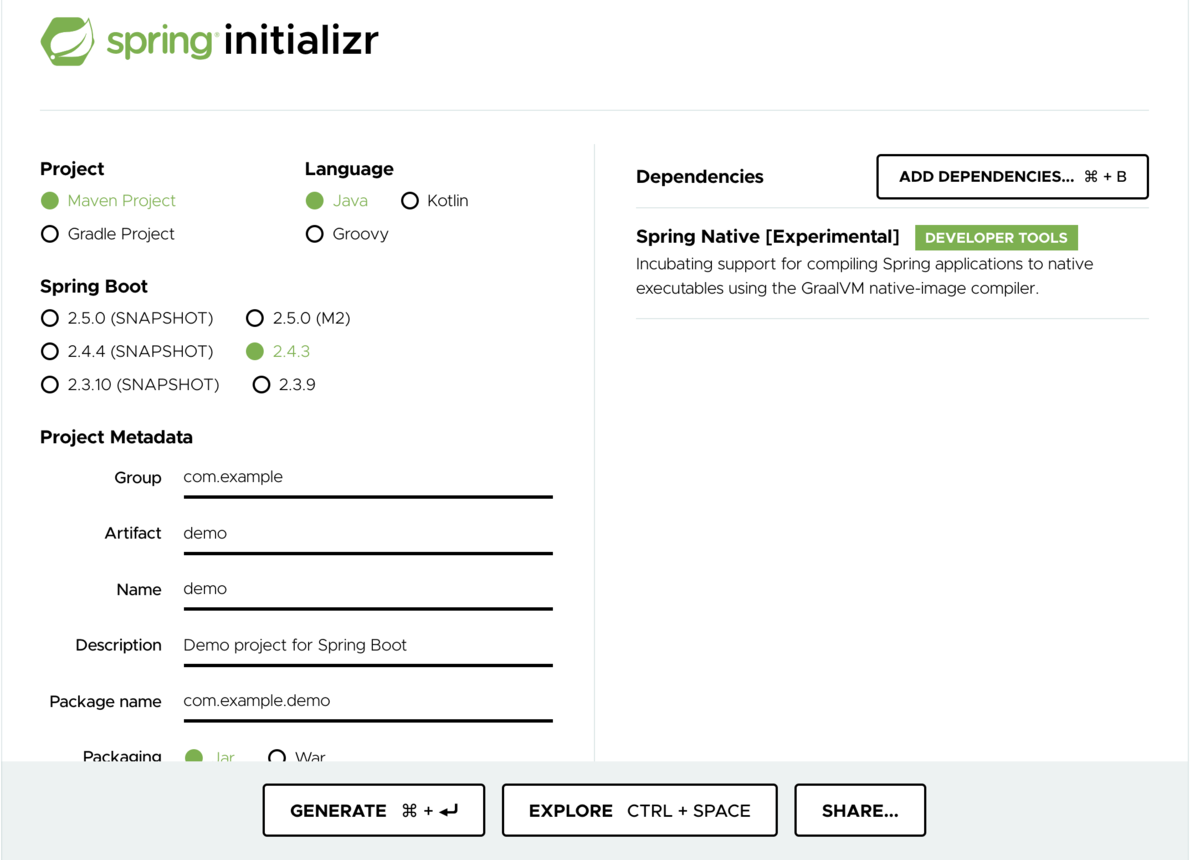This screenshot has width=1200, height=860.
Task: Click into the Group input field
Action: 367,478
